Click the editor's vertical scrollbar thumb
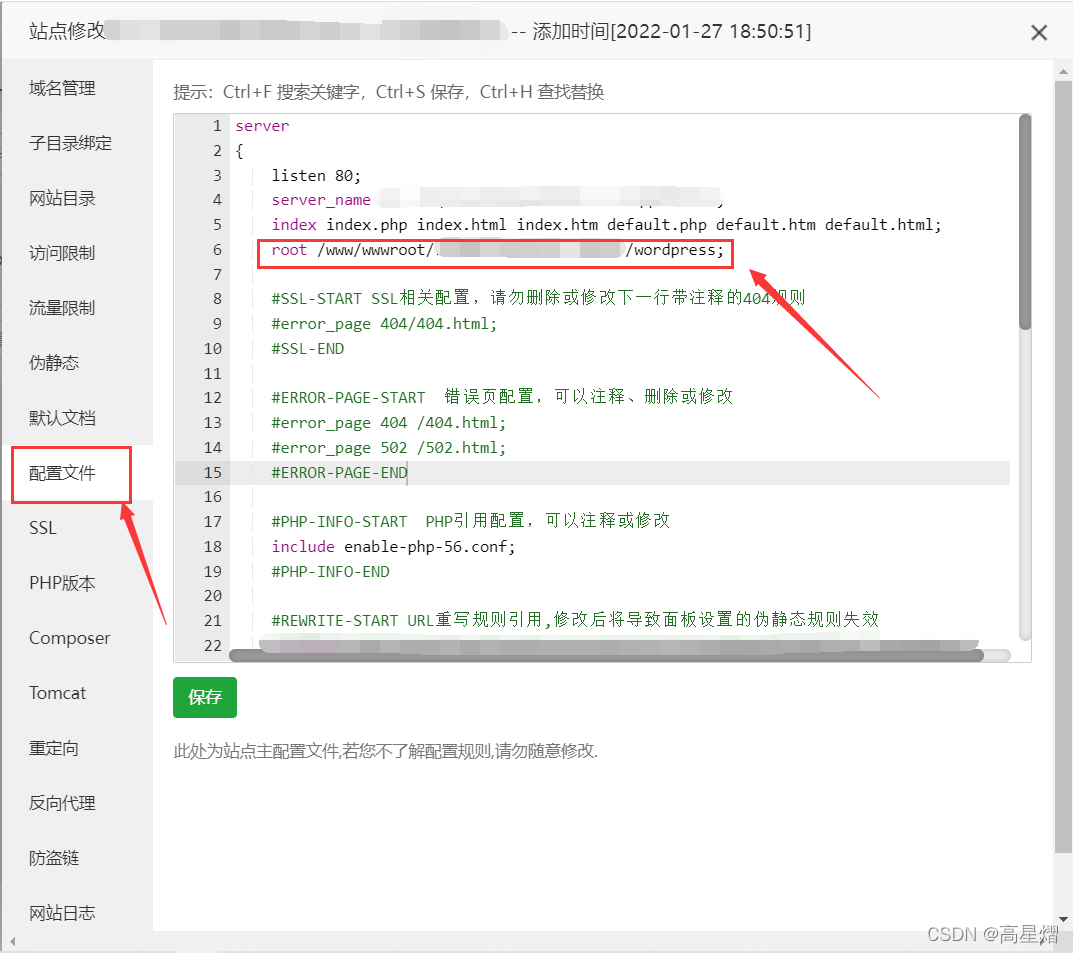 point(1024,220)
